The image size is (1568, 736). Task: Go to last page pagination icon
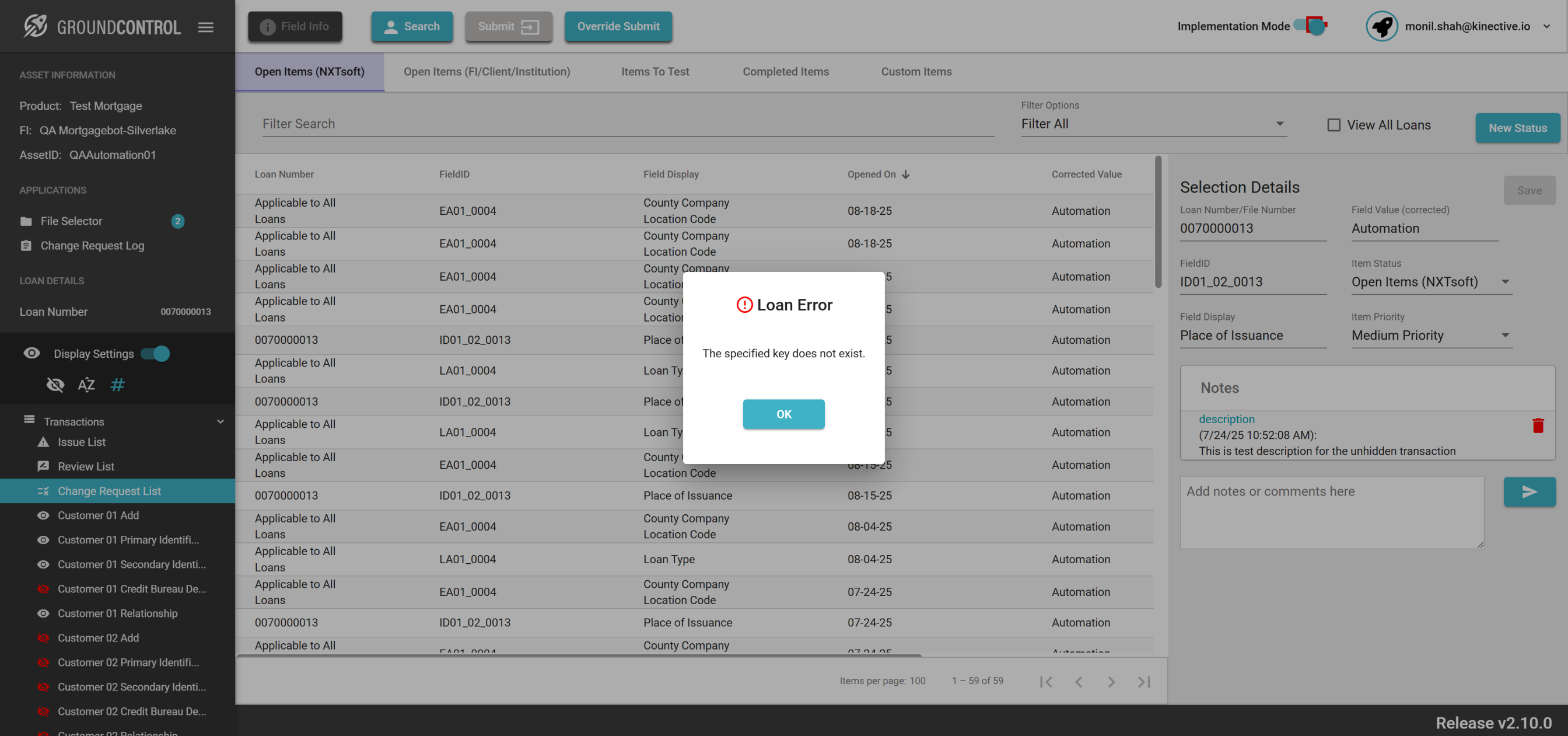[1144, 682]
